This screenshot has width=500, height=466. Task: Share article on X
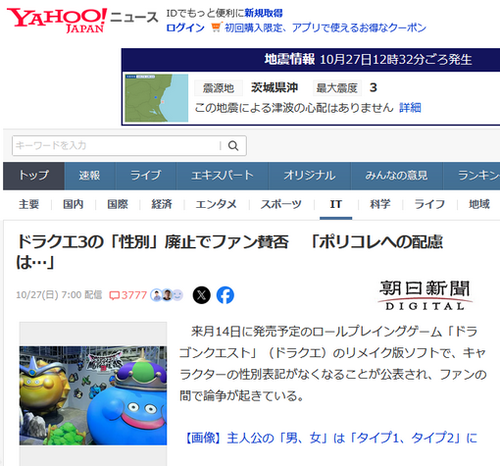point(202,295)
